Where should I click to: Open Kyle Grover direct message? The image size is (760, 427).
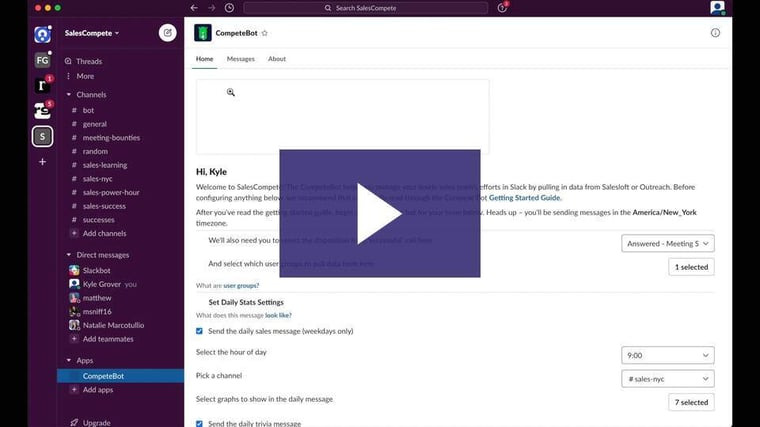tap(102, 284)
